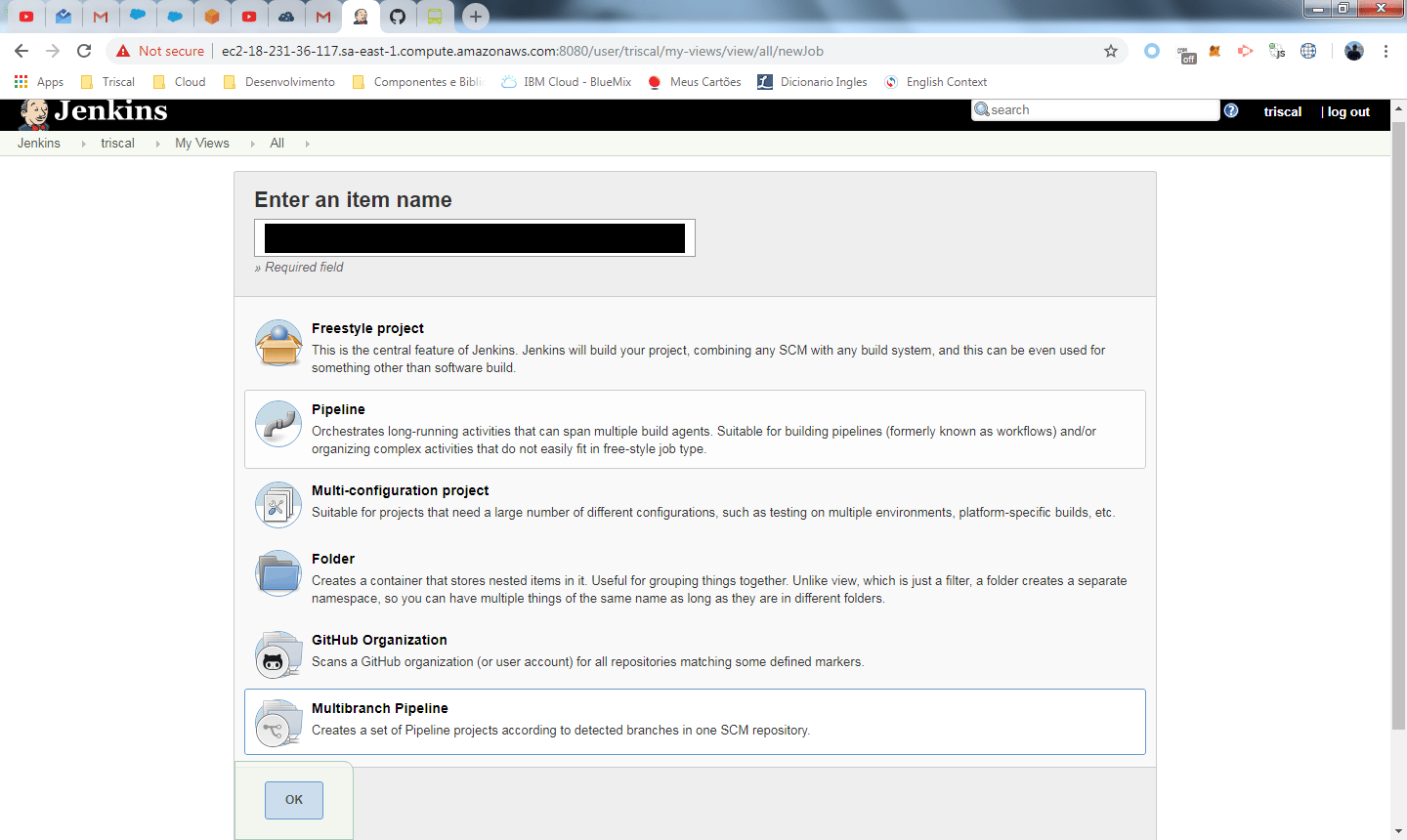Open the Desenvolvimento bookmarks folder

(x=279, y=82)
